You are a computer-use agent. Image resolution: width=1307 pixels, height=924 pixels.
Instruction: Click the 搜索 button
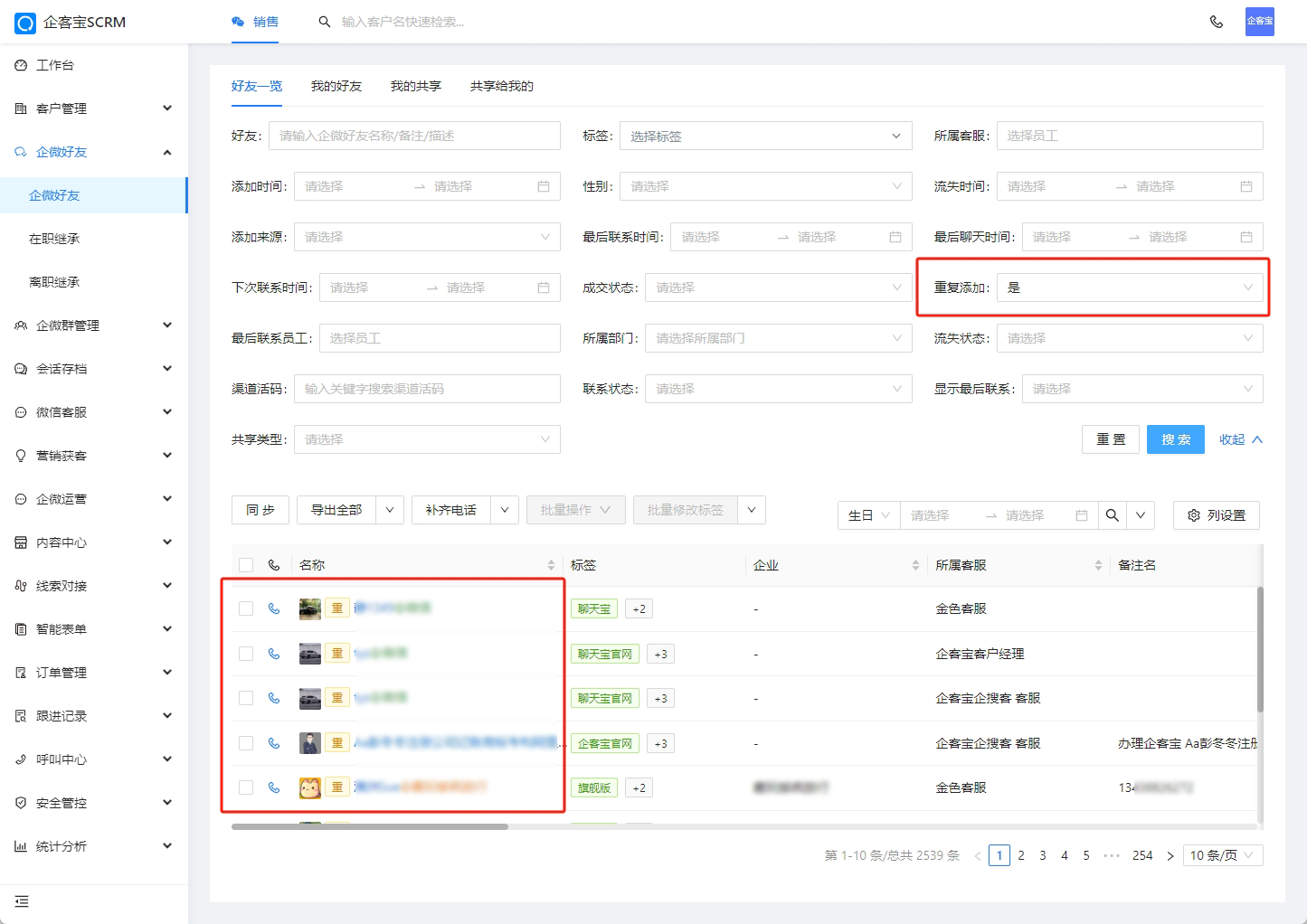coord(1176,439)
